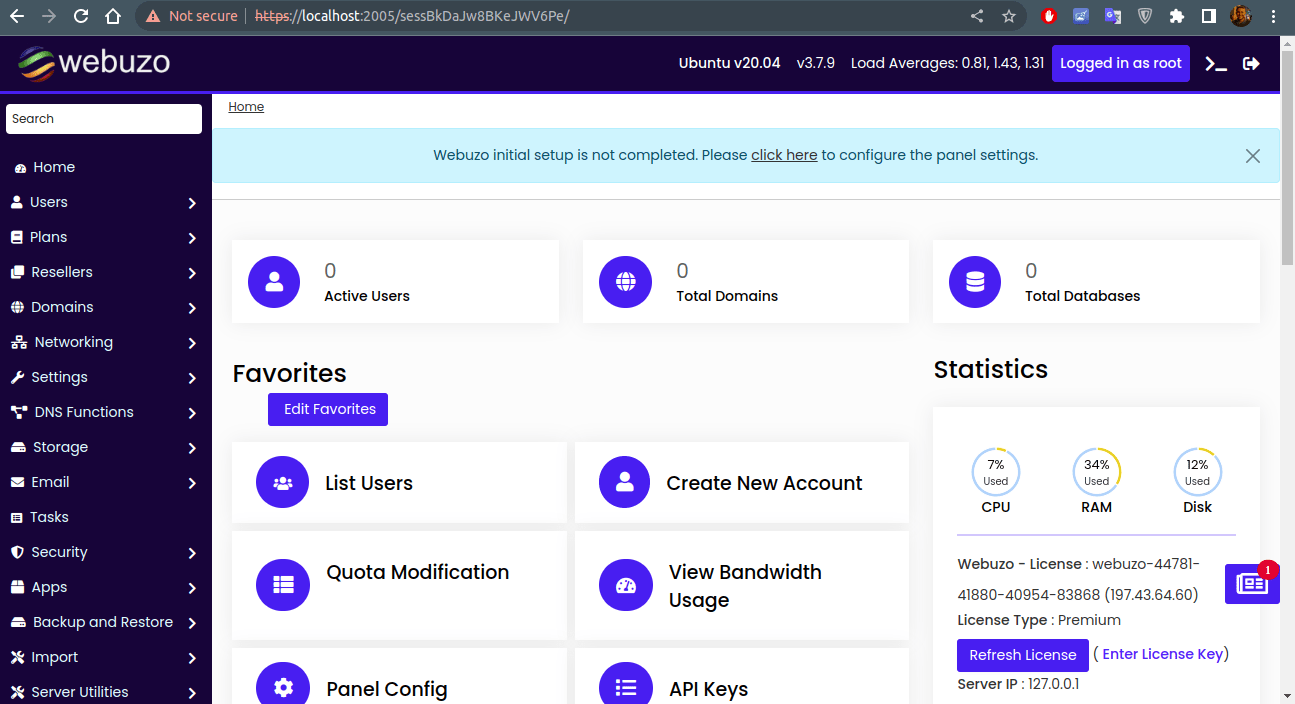Viewport: 1295px width, 704px height.
Task: Click the Not secure warning badge
Action: click(x=191, y=16)
